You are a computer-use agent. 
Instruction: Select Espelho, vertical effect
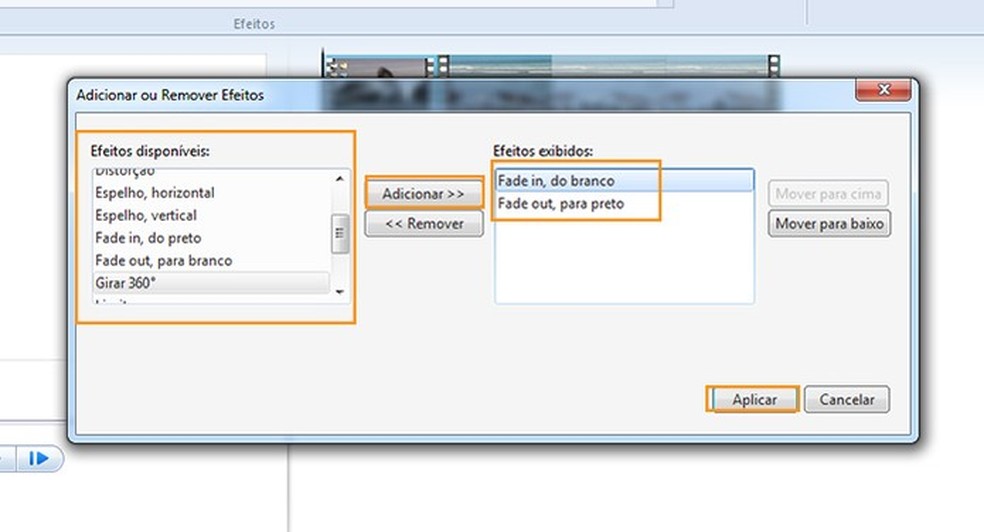(211, 215)
